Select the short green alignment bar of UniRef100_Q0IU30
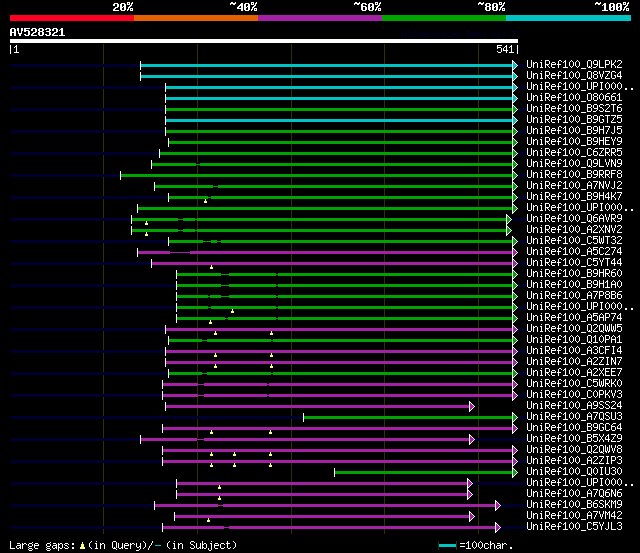 424,472
